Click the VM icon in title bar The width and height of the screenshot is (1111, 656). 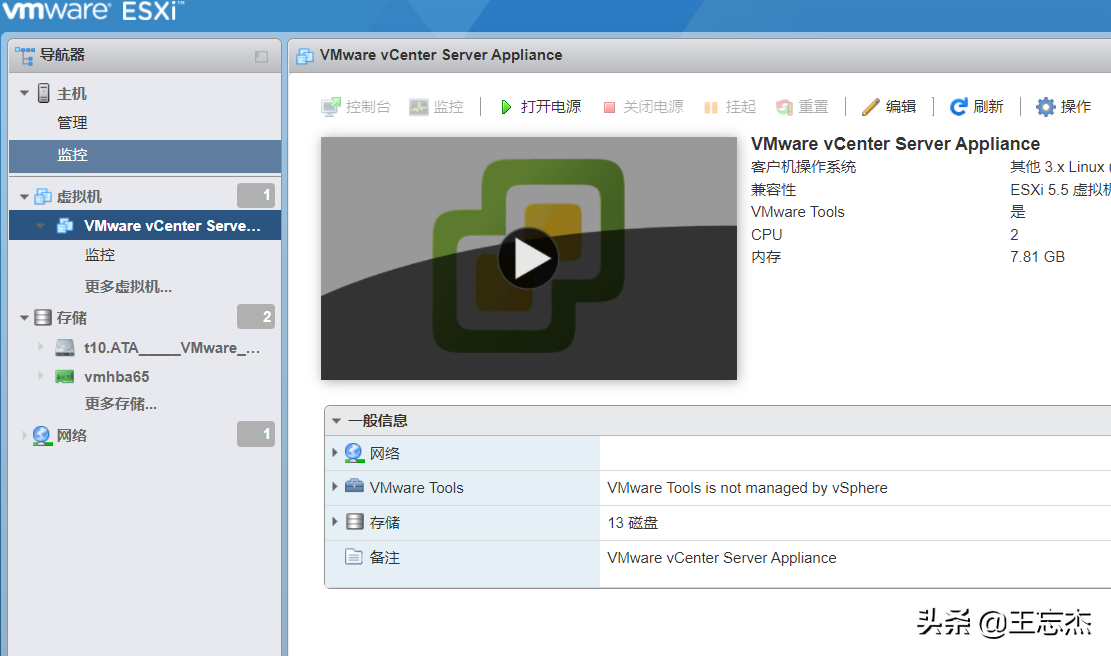[x=305, y=56]
